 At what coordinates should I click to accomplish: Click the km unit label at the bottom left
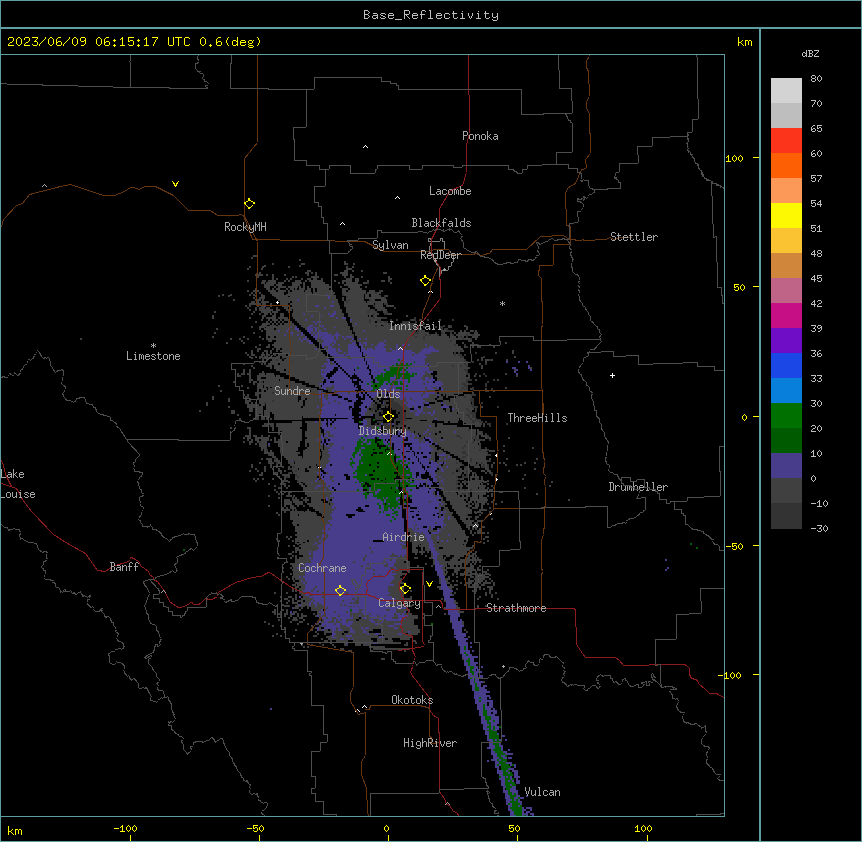(x=15, y=831)
